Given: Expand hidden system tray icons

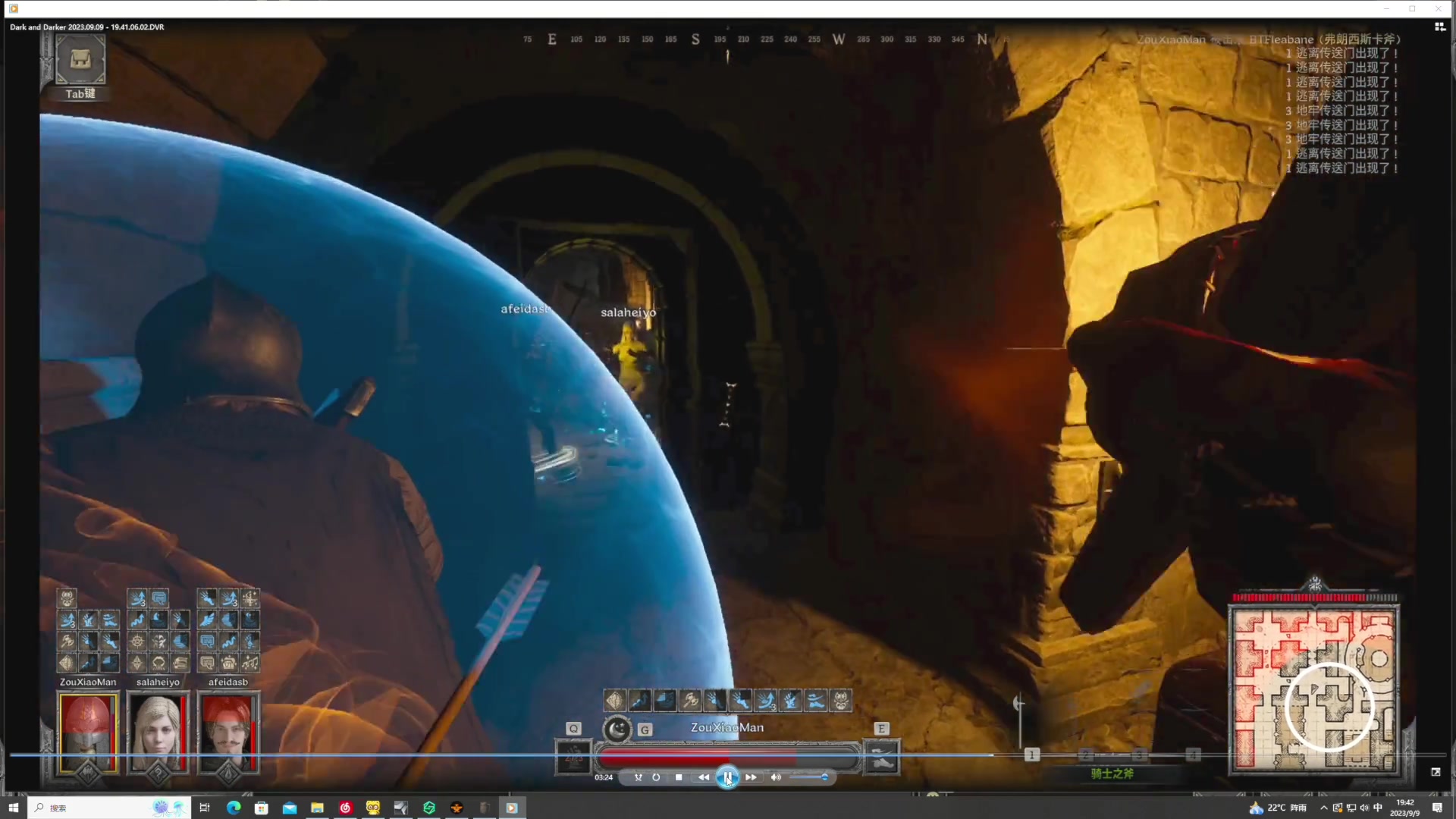Looking at the screenshot, I should 1324,808.
